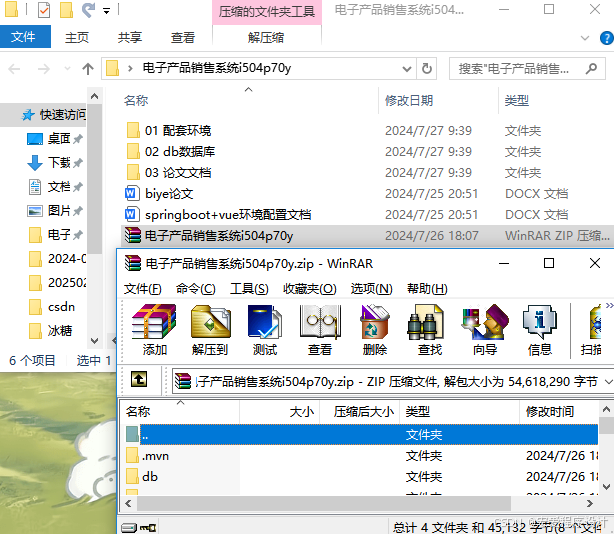Screen dimensions: 614x534
Task: Click the Explorer refresh button icon
Action: click(427, 69)
